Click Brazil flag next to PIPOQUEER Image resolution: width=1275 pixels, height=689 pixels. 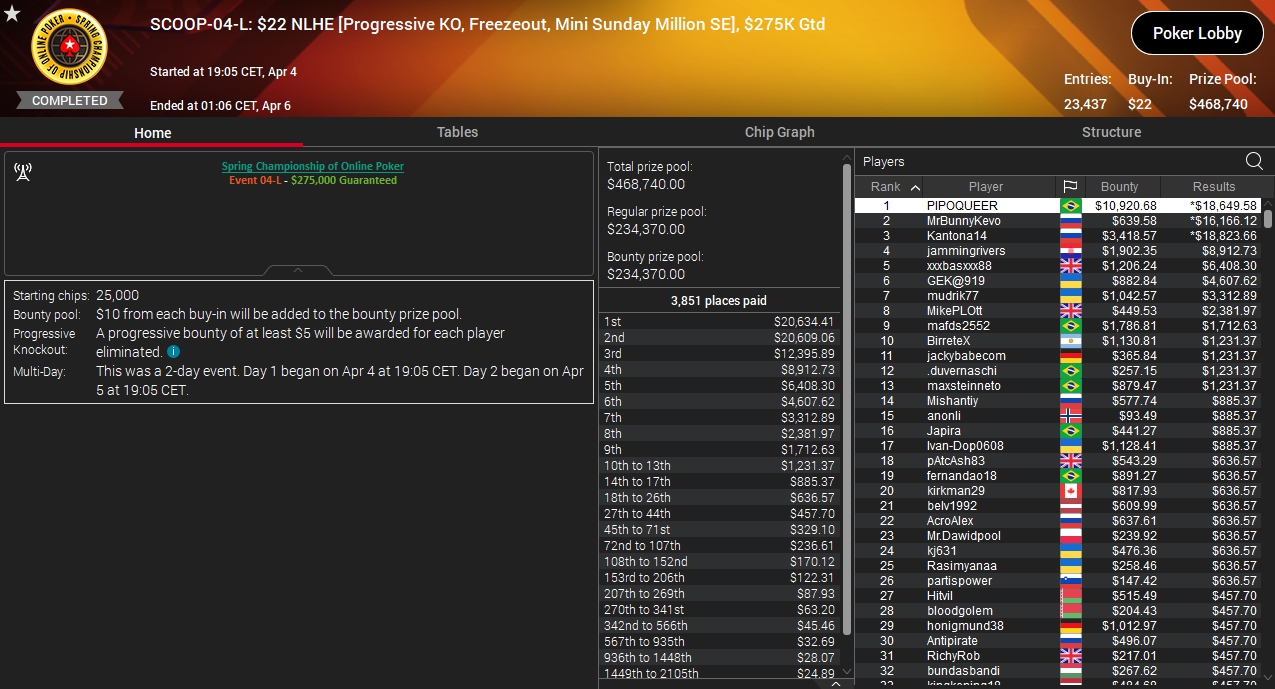[x=1071, y=205]
